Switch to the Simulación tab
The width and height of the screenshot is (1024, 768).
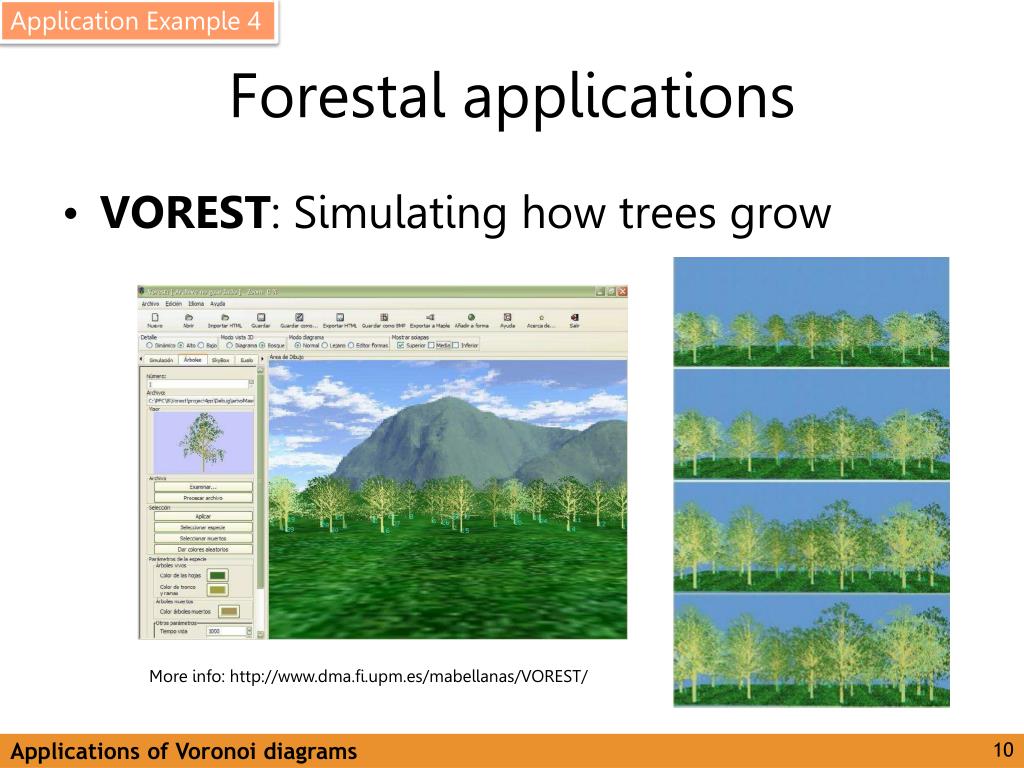pos(161,360)
